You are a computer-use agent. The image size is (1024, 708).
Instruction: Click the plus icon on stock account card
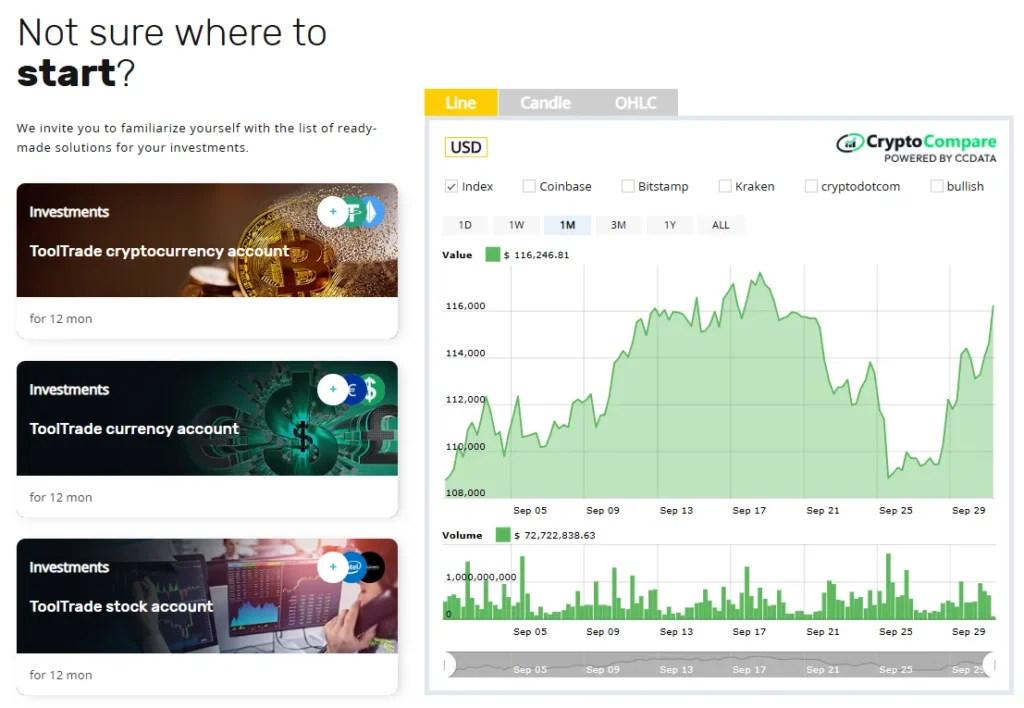pos(333,567)
